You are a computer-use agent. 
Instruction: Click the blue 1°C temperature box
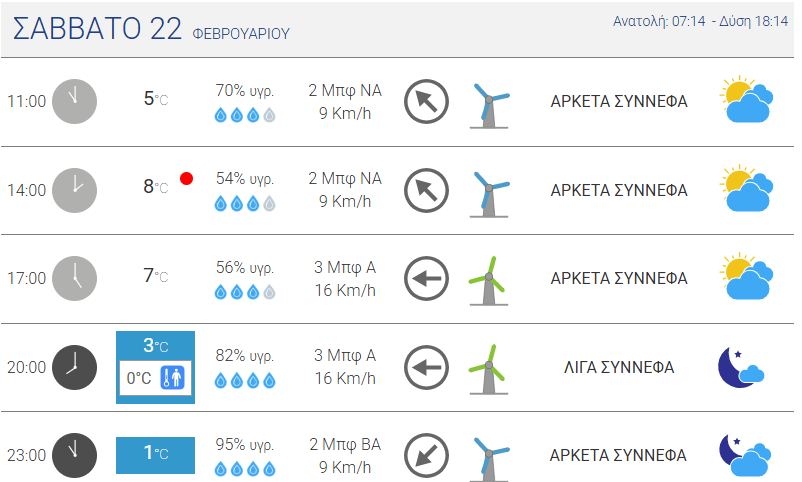pyautogui.click(x=155, y=455)
